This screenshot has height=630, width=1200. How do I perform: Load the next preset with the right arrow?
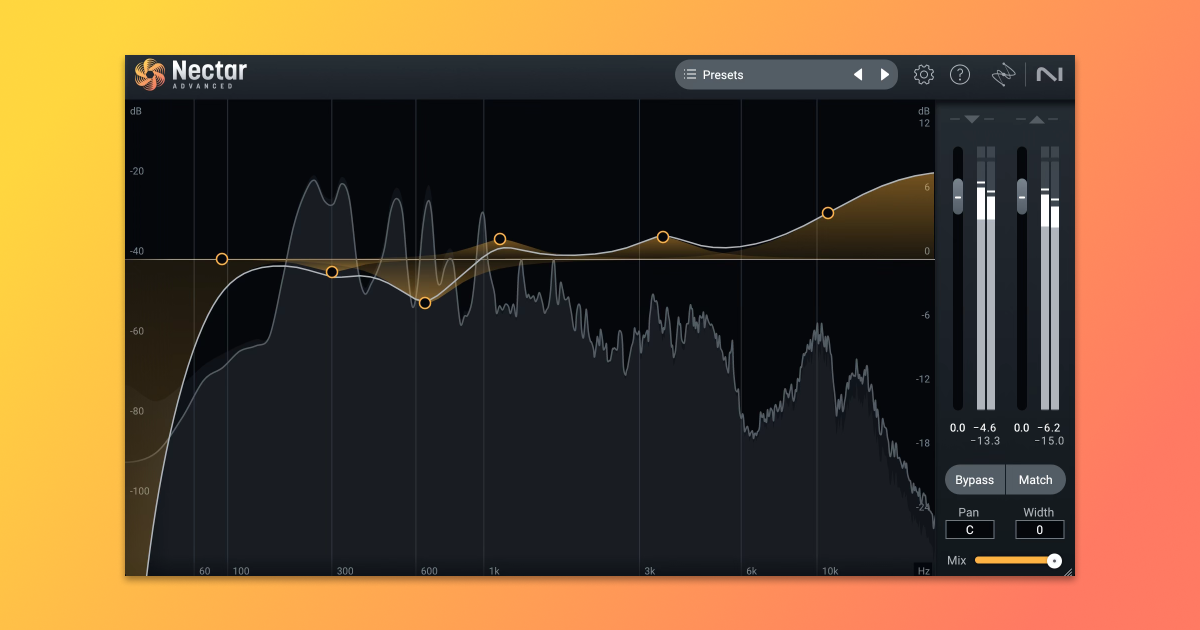tap(884, 74)
